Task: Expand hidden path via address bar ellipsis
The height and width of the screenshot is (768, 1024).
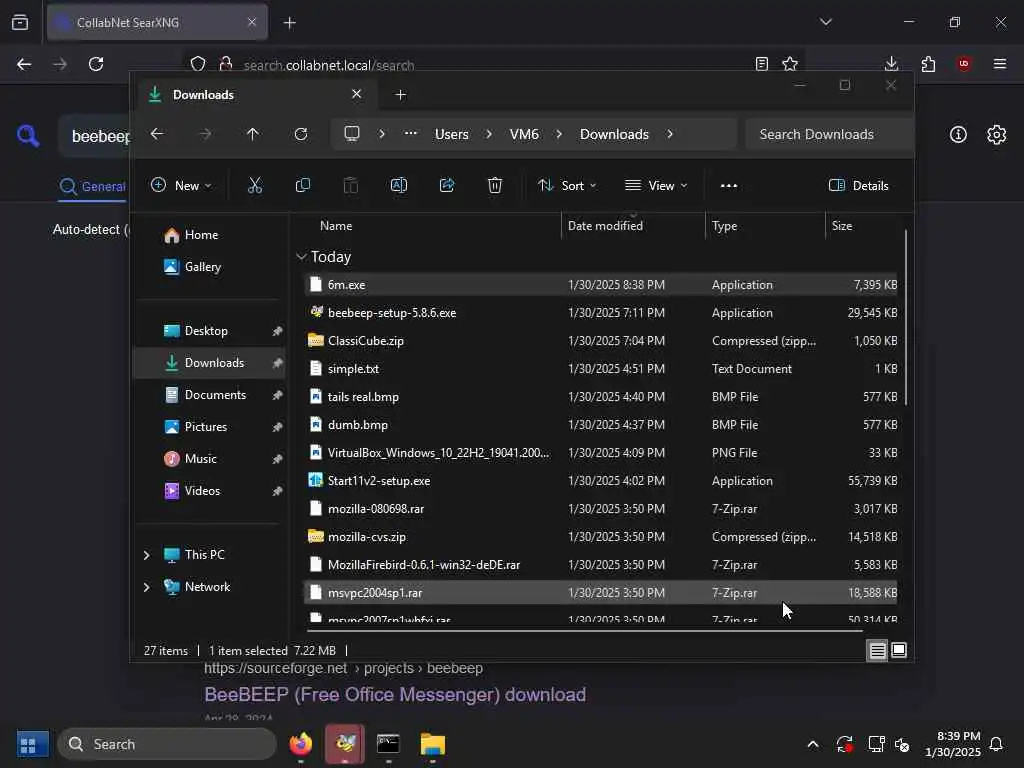Action: 411,133
